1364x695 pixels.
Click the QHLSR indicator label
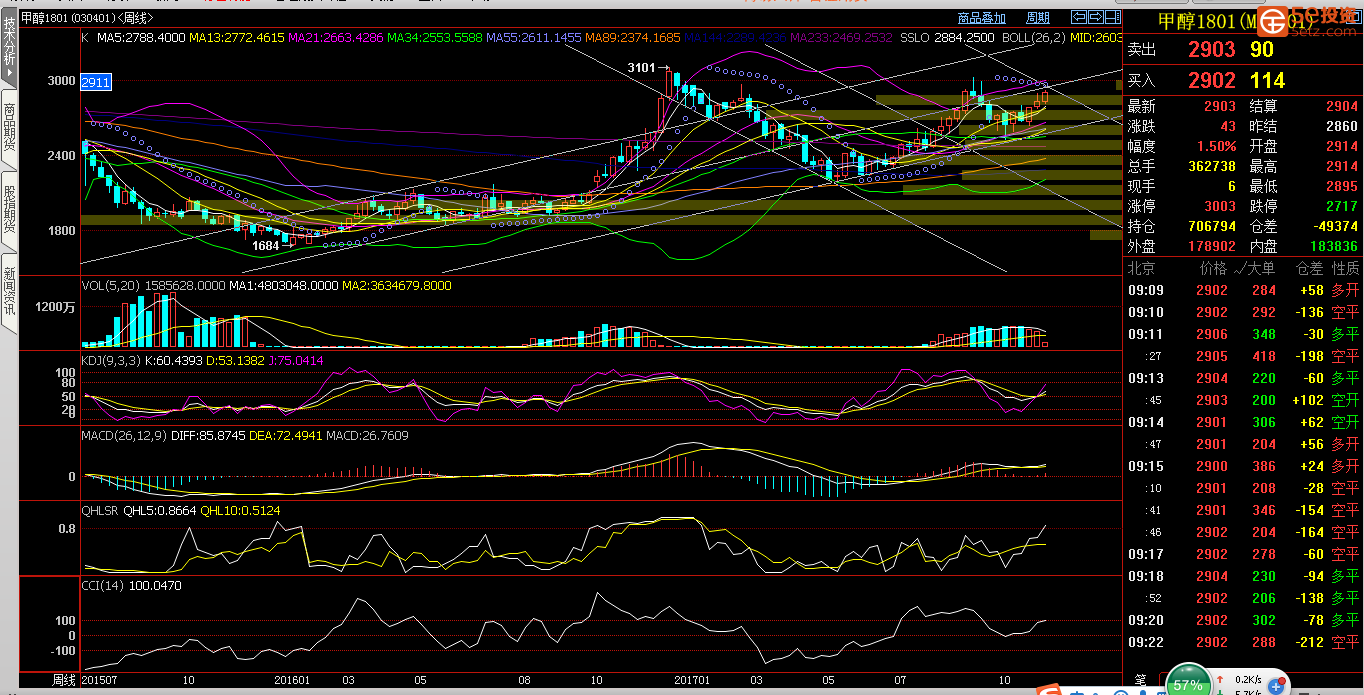point(100,510)
